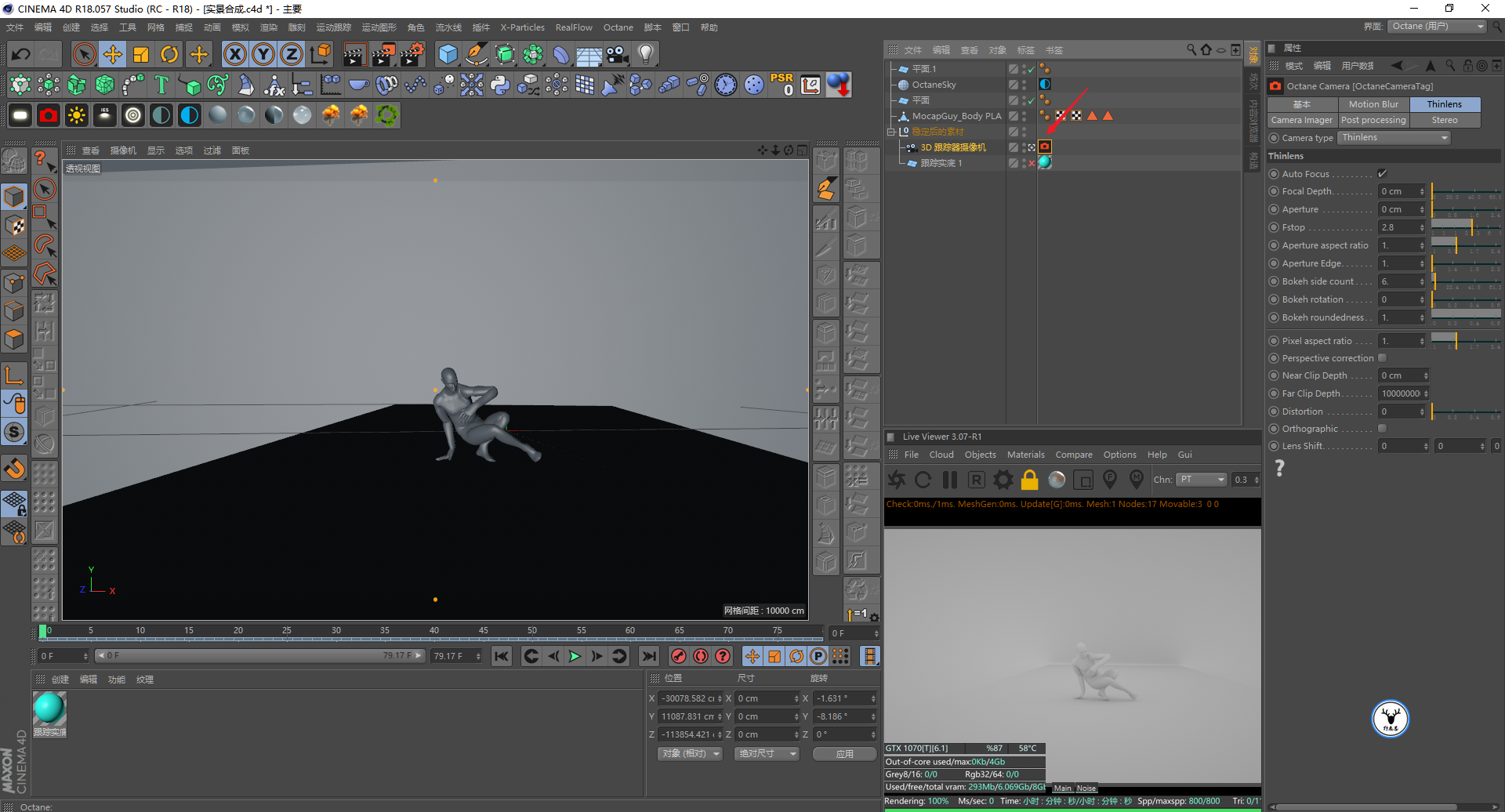Switch to the Post processing tab
Viewport: 1505px width, 812px height.
[x=1373, y=120]
